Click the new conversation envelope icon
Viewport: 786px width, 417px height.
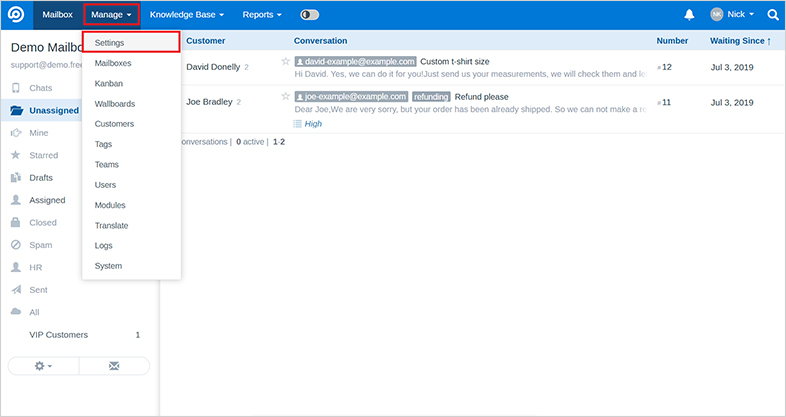(x=114, y=367)
